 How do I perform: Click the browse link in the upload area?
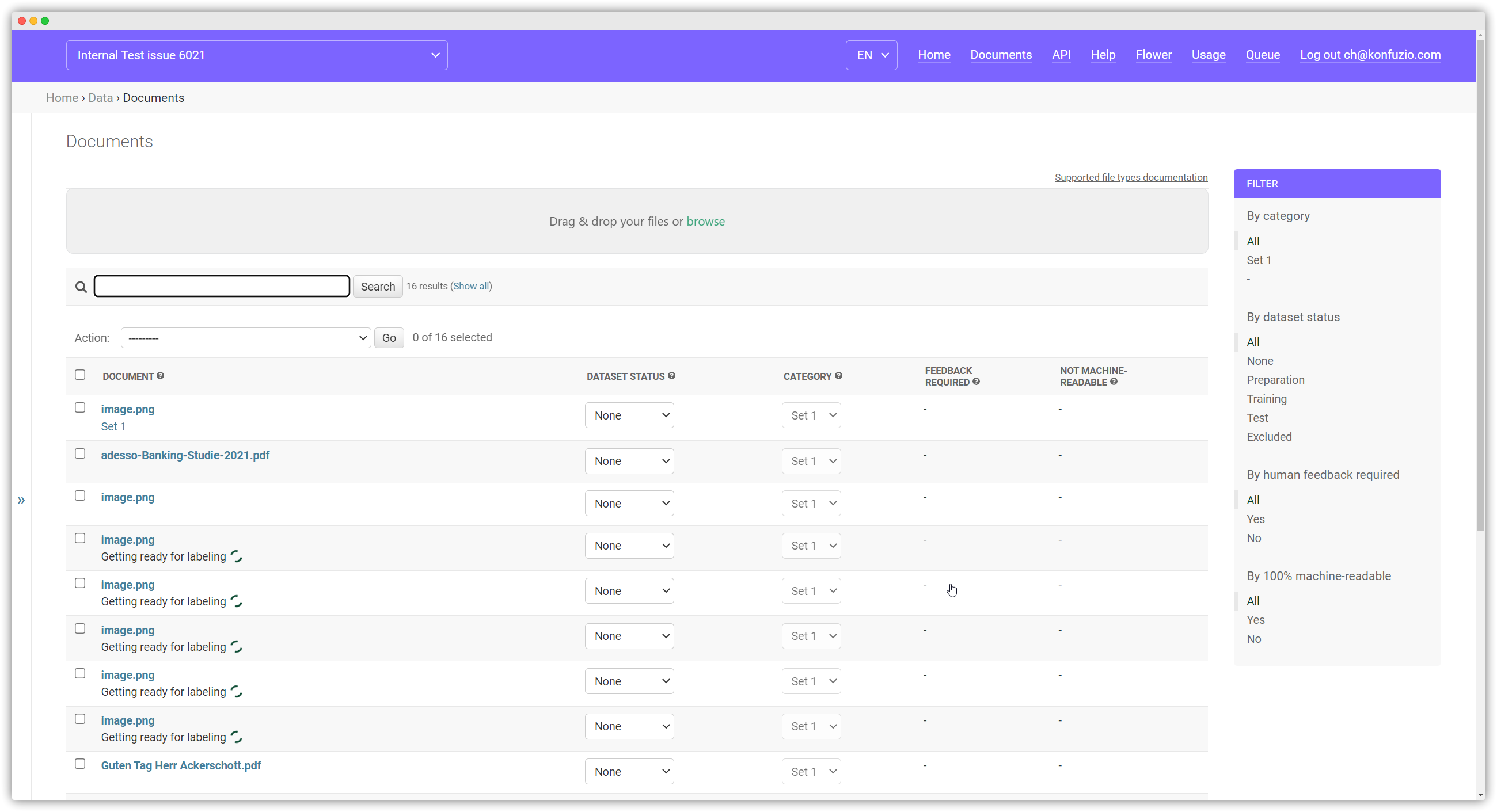click(x=705, y=222)
